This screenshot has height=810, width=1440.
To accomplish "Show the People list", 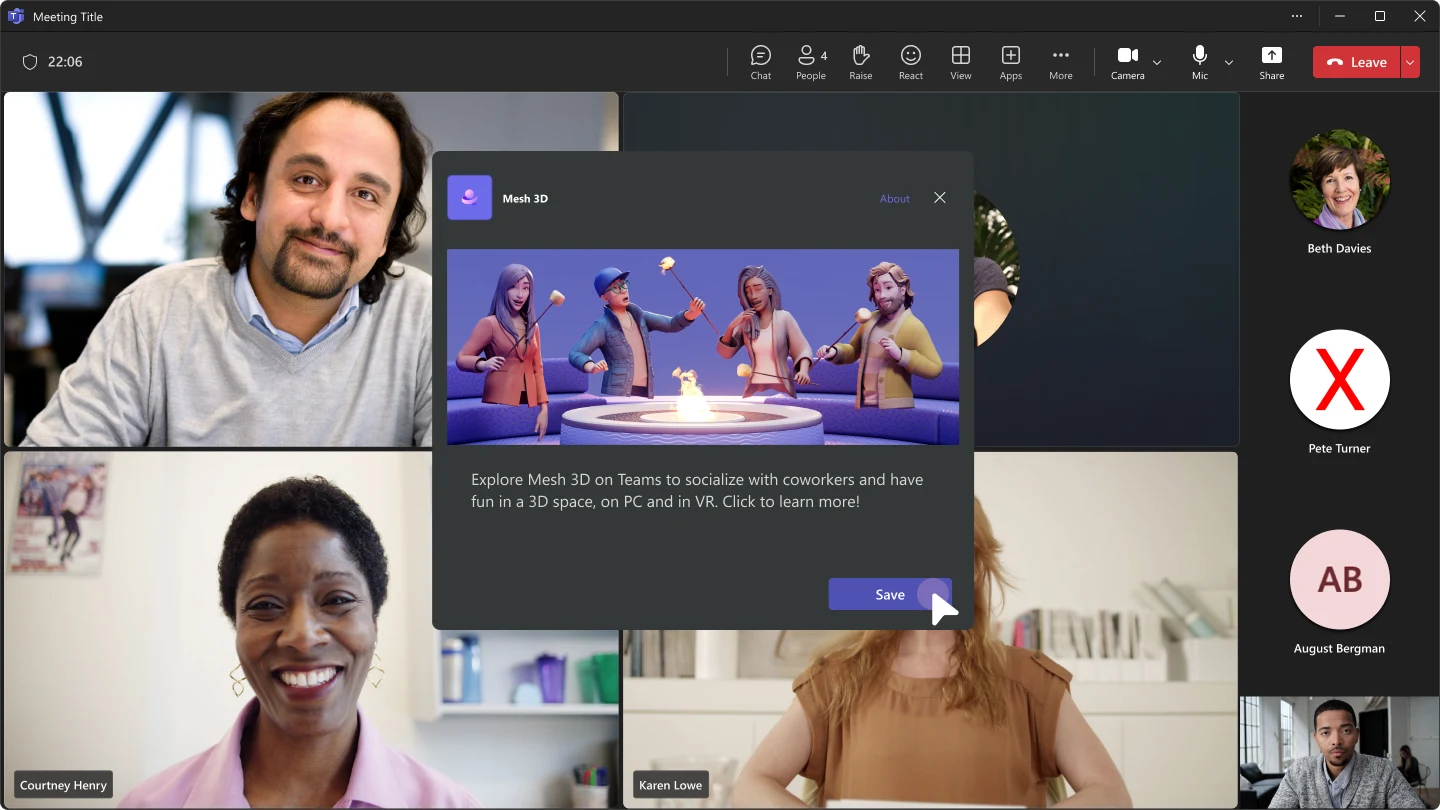I will coord(811,62).
